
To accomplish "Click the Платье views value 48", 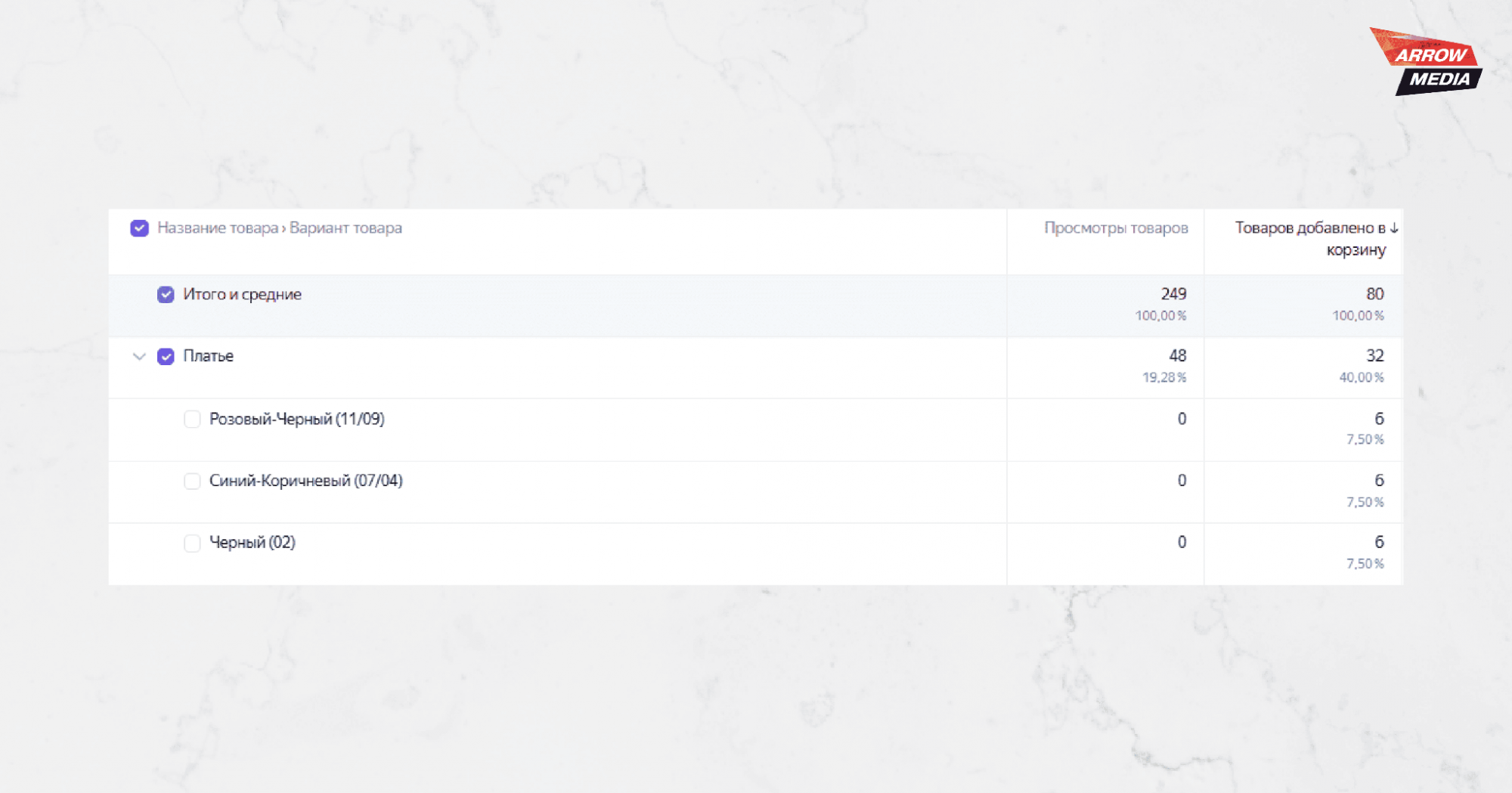I will click(x=1178, y=356).
